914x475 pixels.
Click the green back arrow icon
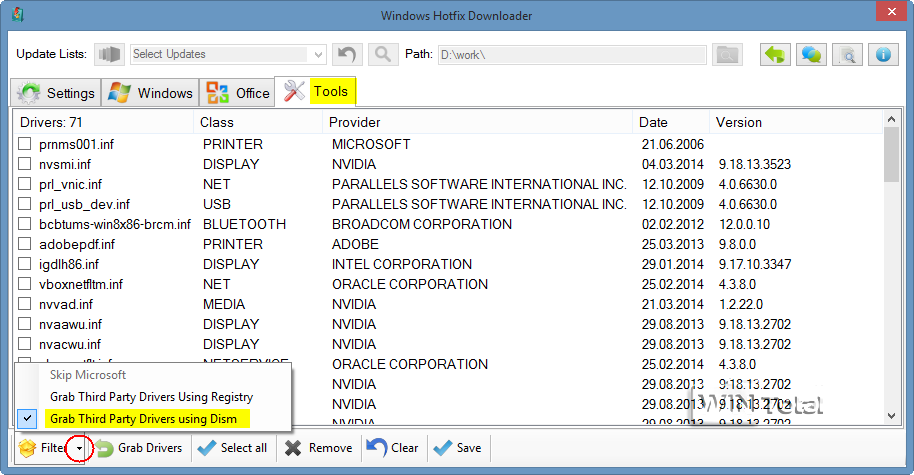pos(776,54)
